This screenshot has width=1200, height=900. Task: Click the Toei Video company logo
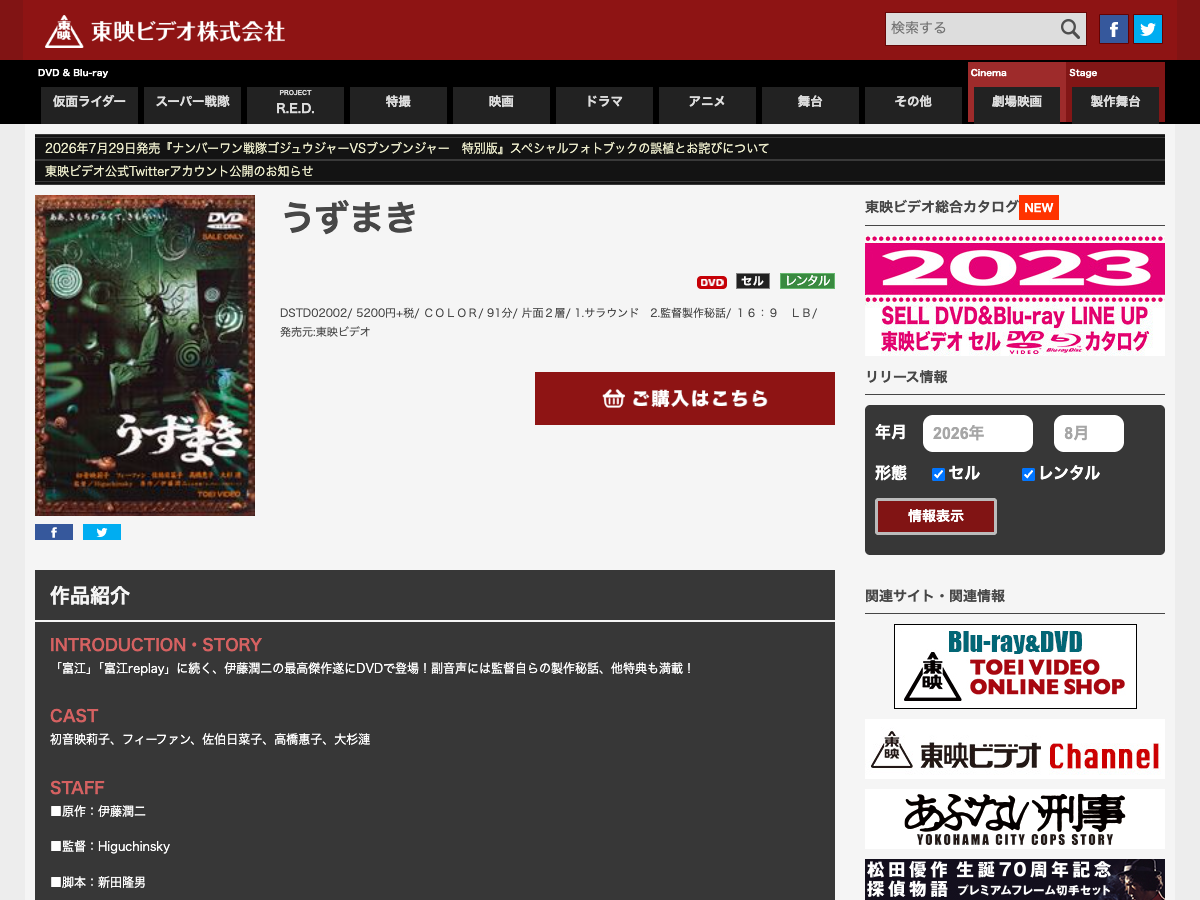coord(165,30)
